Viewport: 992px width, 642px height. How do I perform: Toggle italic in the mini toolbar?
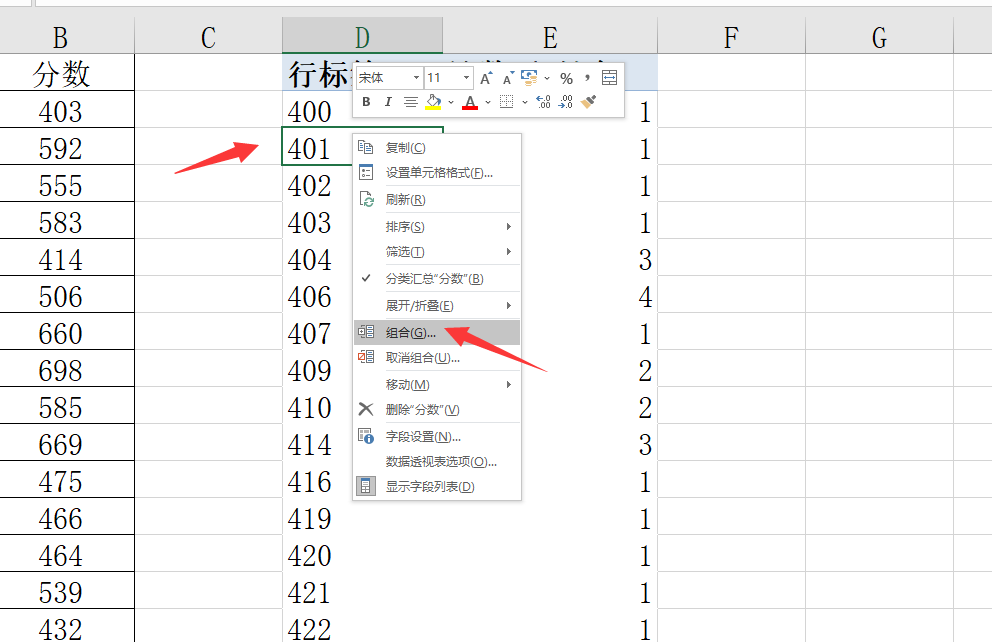pyautogui.click(x=388, y=102)
